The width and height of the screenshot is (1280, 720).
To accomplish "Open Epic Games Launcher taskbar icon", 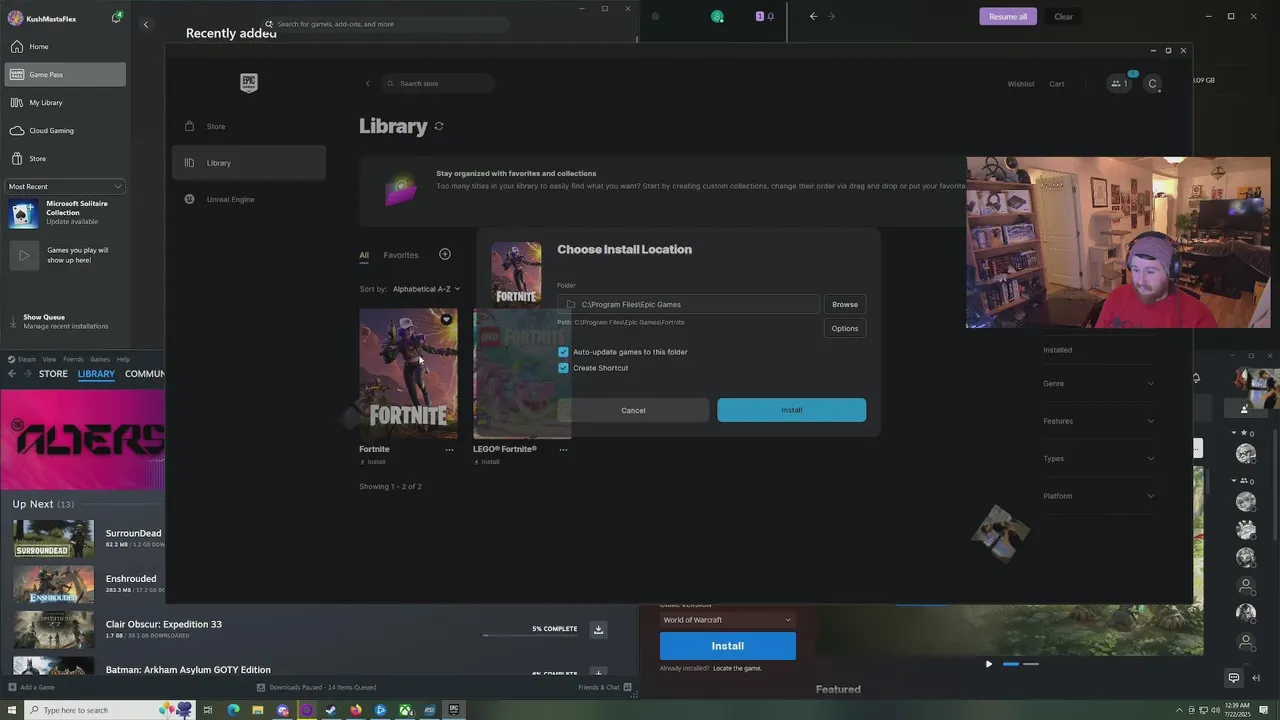I will [454, 710].
